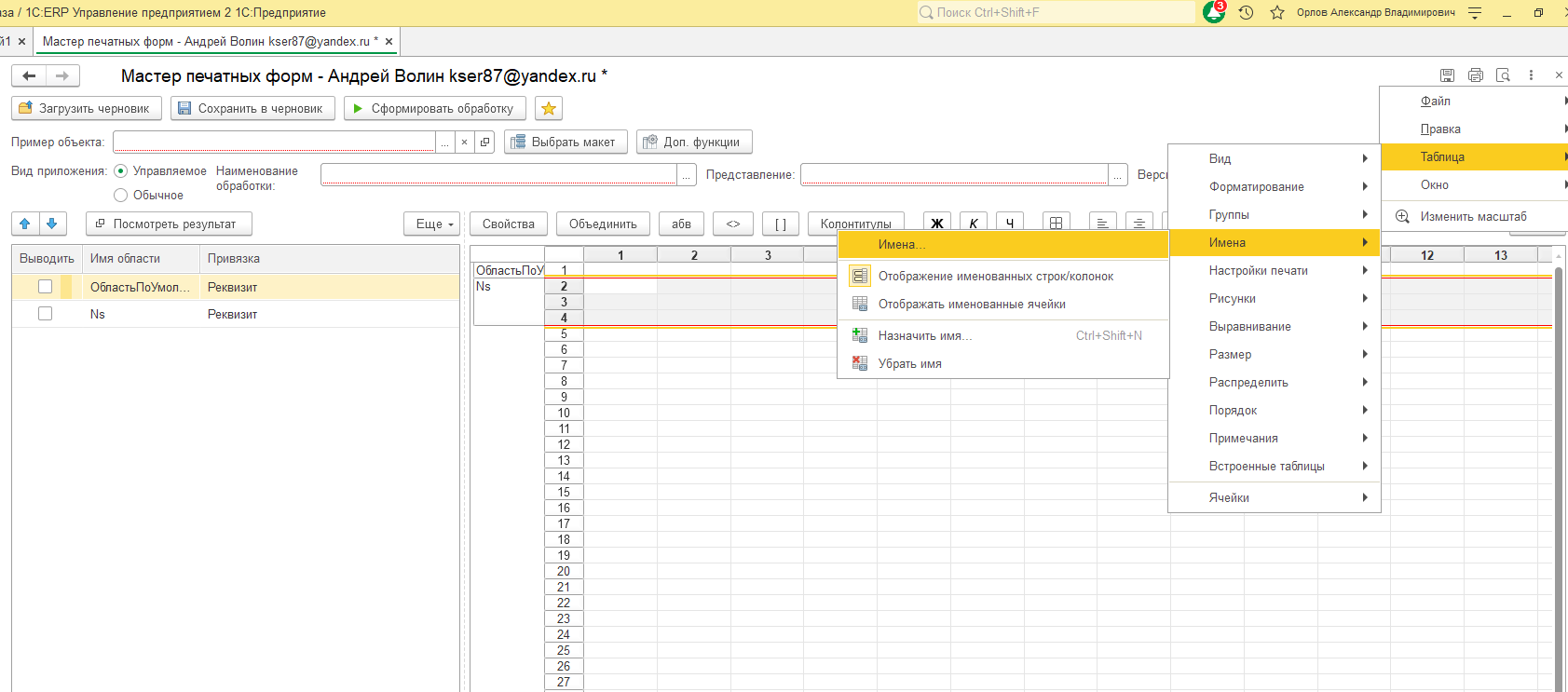Screen dimensions: 1568x692
Task: Open Пример объекта selection ellipsis
Action: (x=444, y=142)
